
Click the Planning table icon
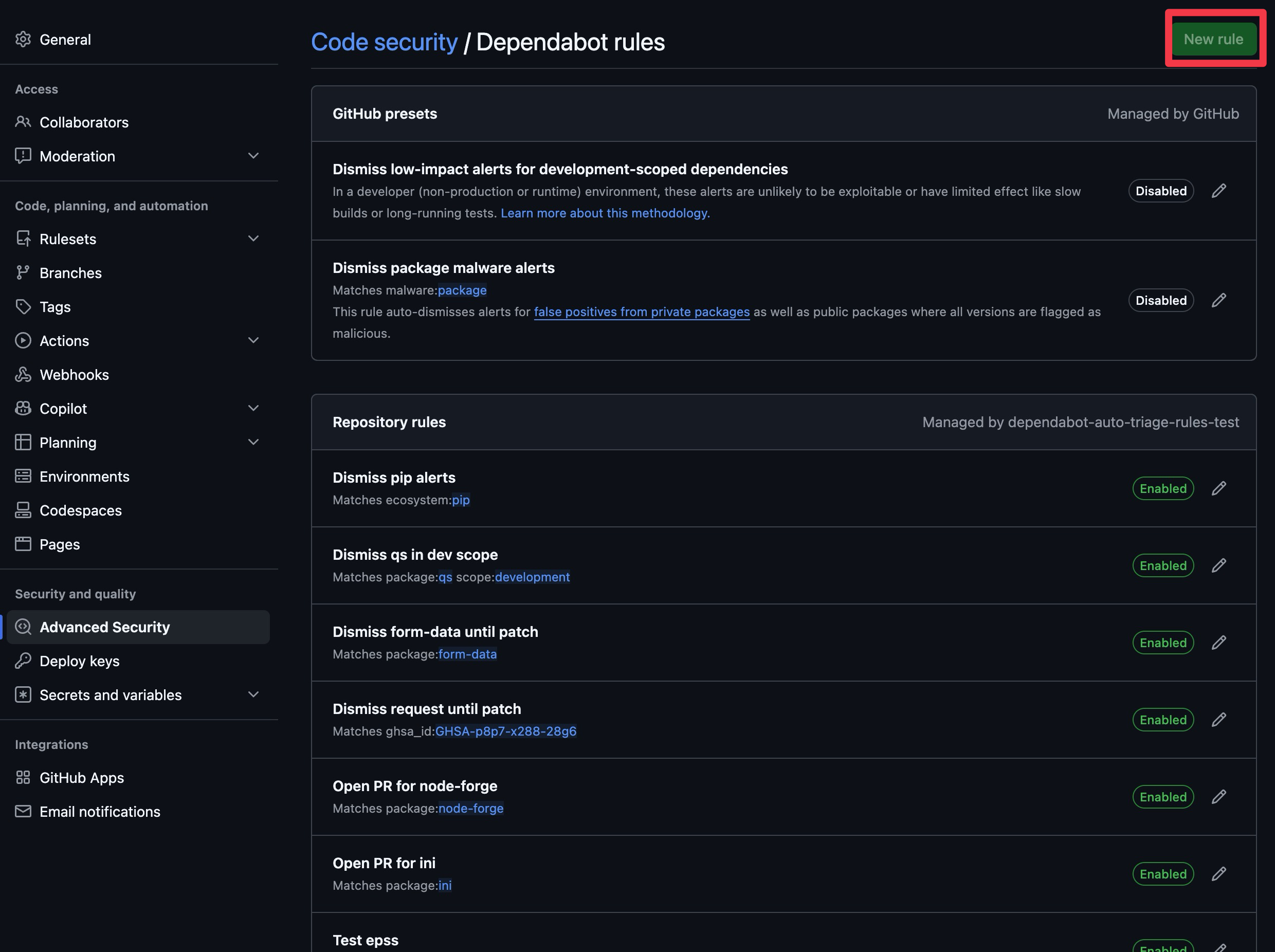[23, 442]
